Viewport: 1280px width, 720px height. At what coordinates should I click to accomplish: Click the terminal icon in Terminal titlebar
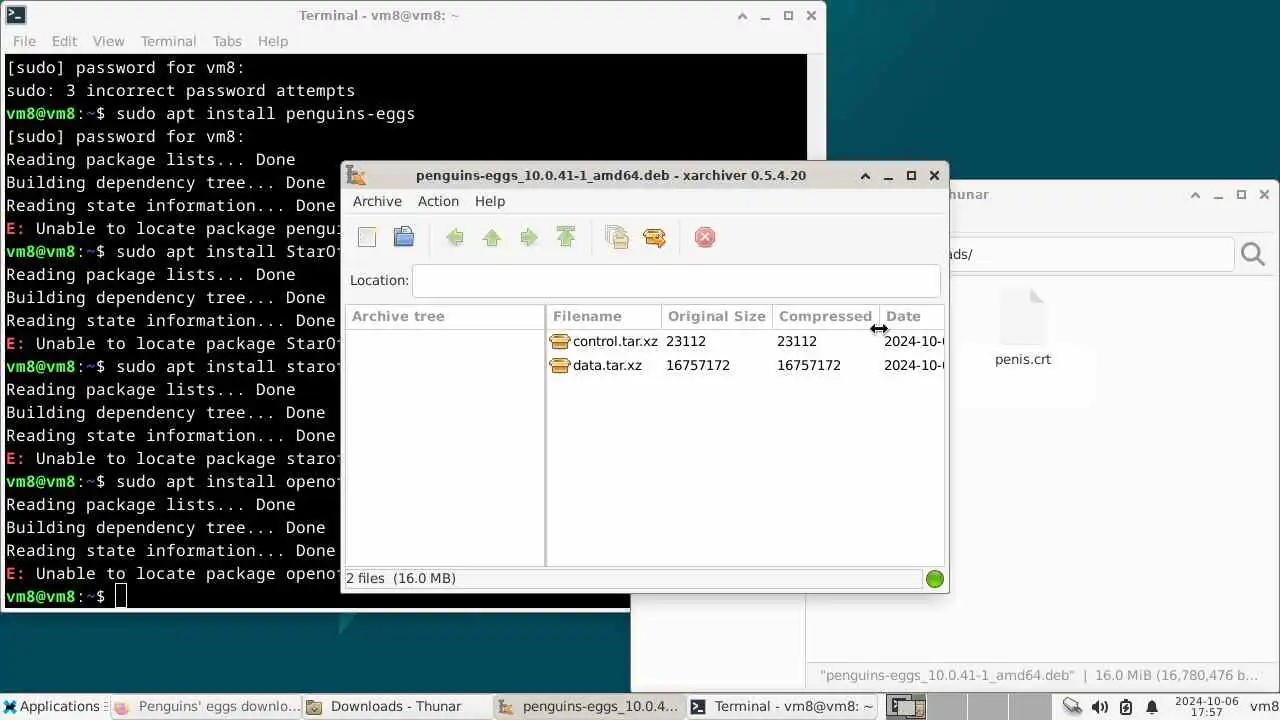click(15, 15)
